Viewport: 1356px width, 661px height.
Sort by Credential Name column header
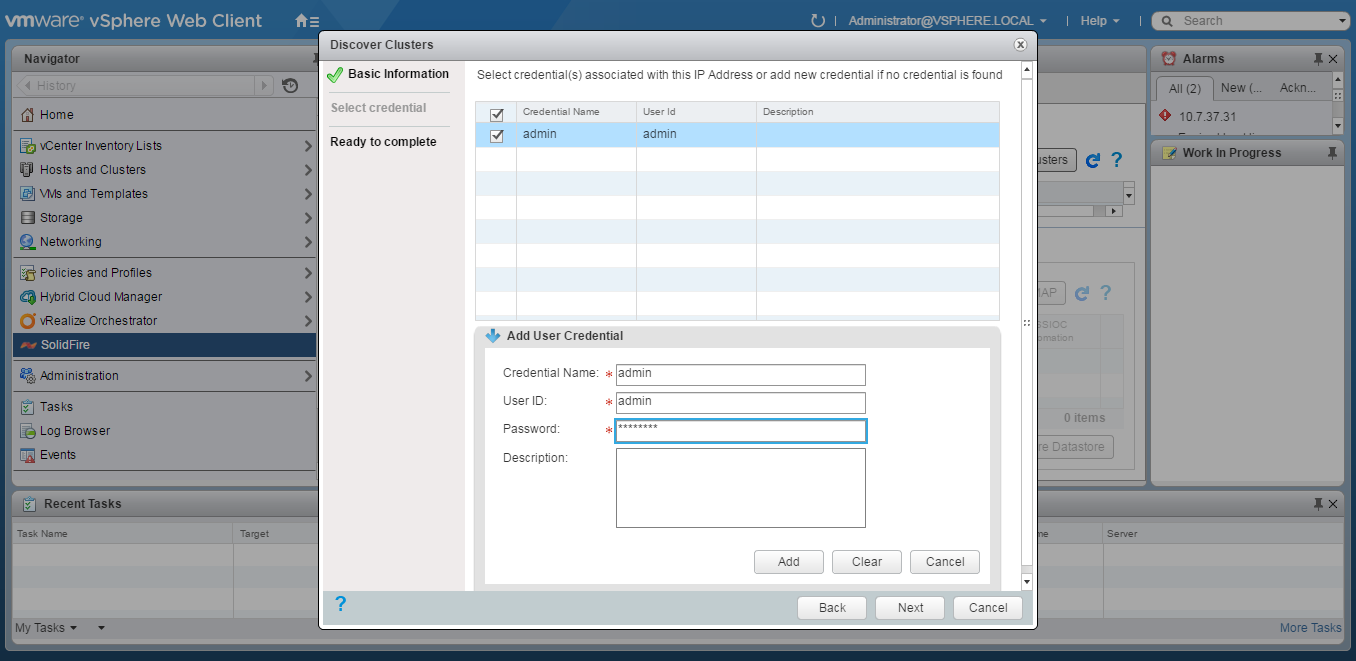click(x=576, y=112)
